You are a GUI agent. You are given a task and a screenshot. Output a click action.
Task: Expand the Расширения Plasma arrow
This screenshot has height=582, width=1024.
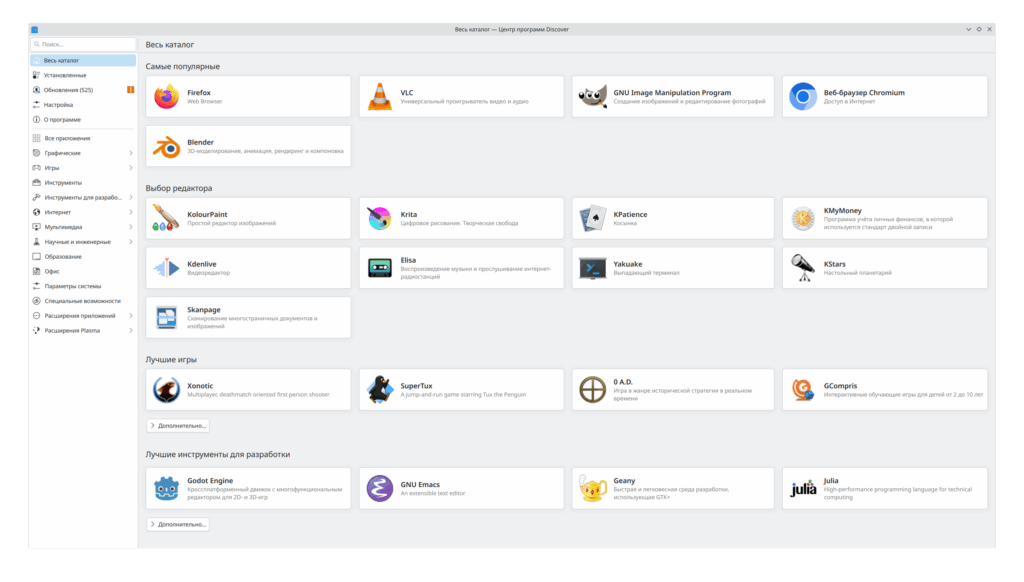point(131,331)
